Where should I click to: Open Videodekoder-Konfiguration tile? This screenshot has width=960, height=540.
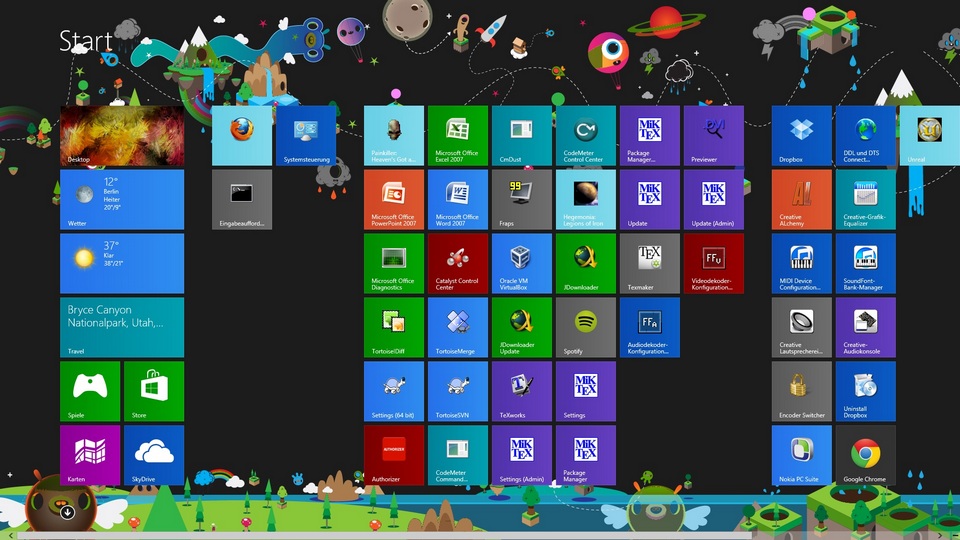[x=714, y=263]
